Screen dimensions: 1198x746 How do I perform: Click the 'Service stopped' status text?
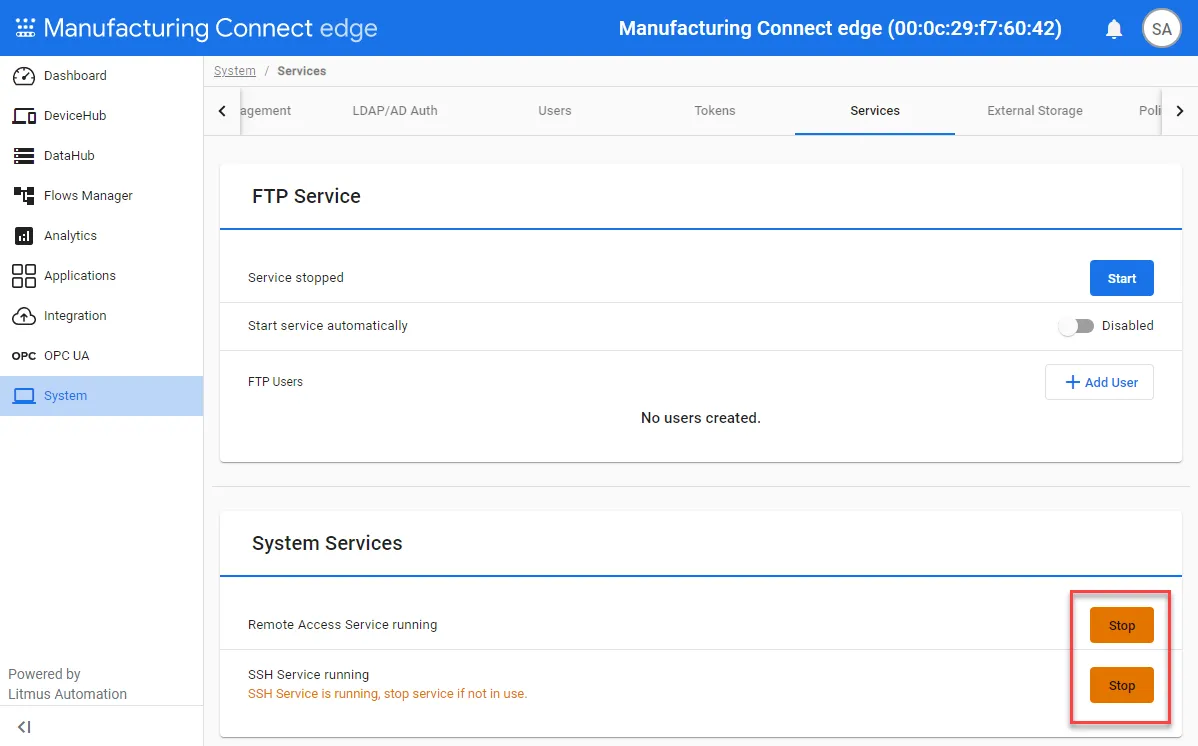pos(296,277)
